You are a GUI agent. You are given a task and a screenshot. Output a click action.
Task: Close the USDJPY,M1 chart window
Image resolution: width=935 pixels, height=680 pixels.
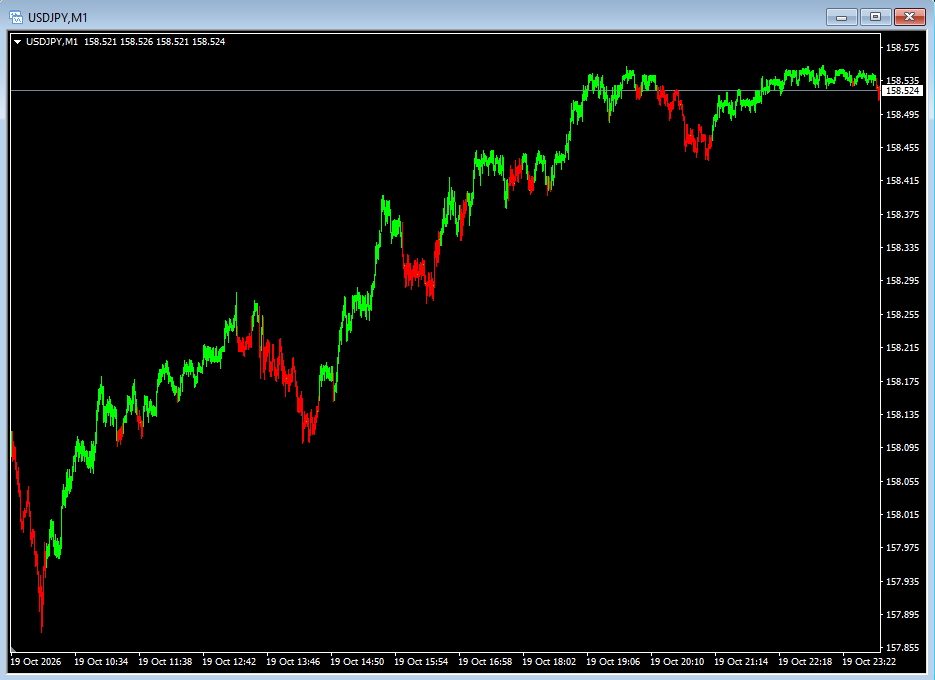point(909,17)
